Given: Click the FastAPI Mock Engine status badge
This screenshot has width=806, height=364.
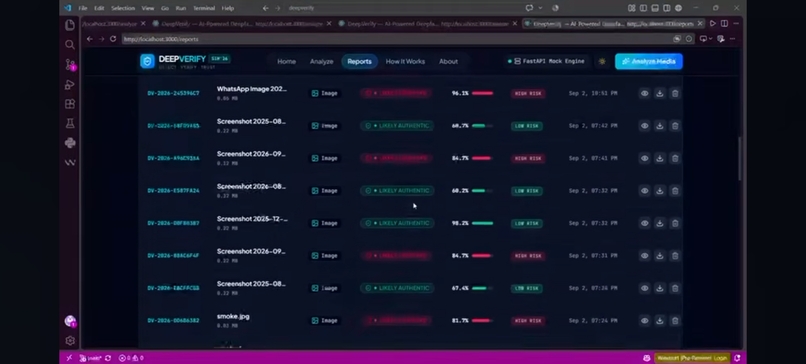Looking at the screenshot, I should [546, 61].
